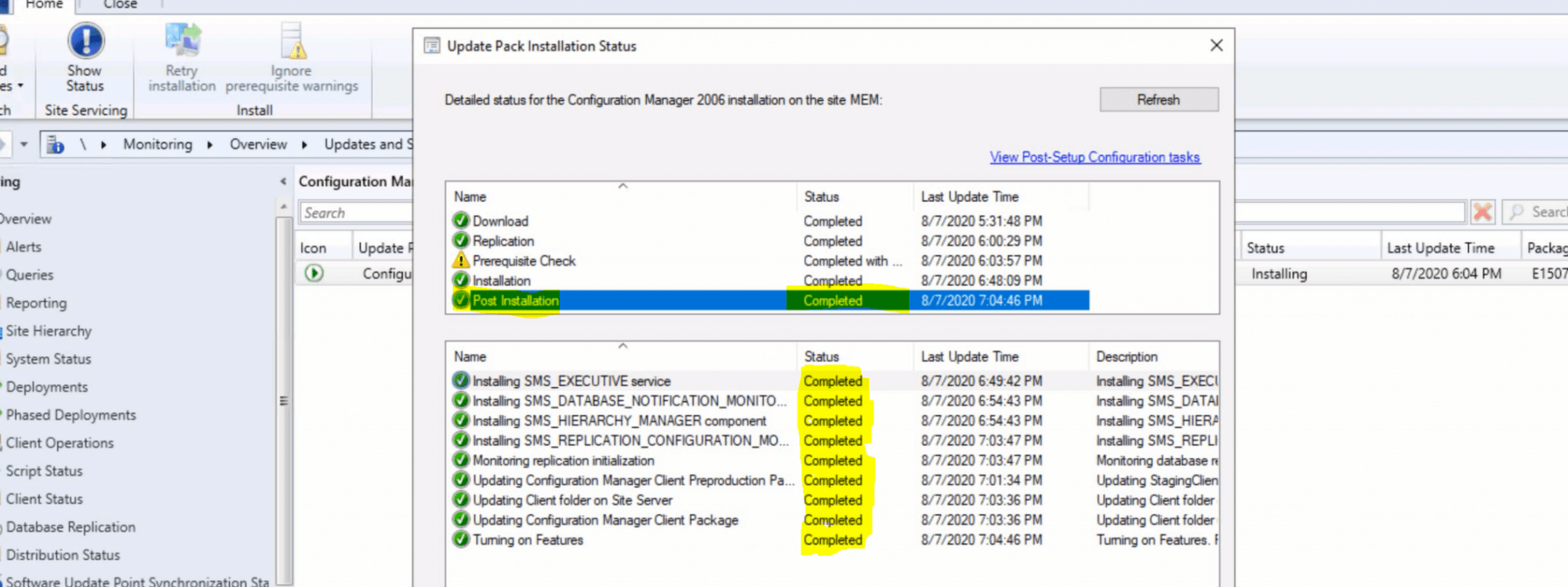Select Site Hierarchy in navigation tree
Image resolution: width=1568 pixels, height=587 pixels.
click(49, 331)
